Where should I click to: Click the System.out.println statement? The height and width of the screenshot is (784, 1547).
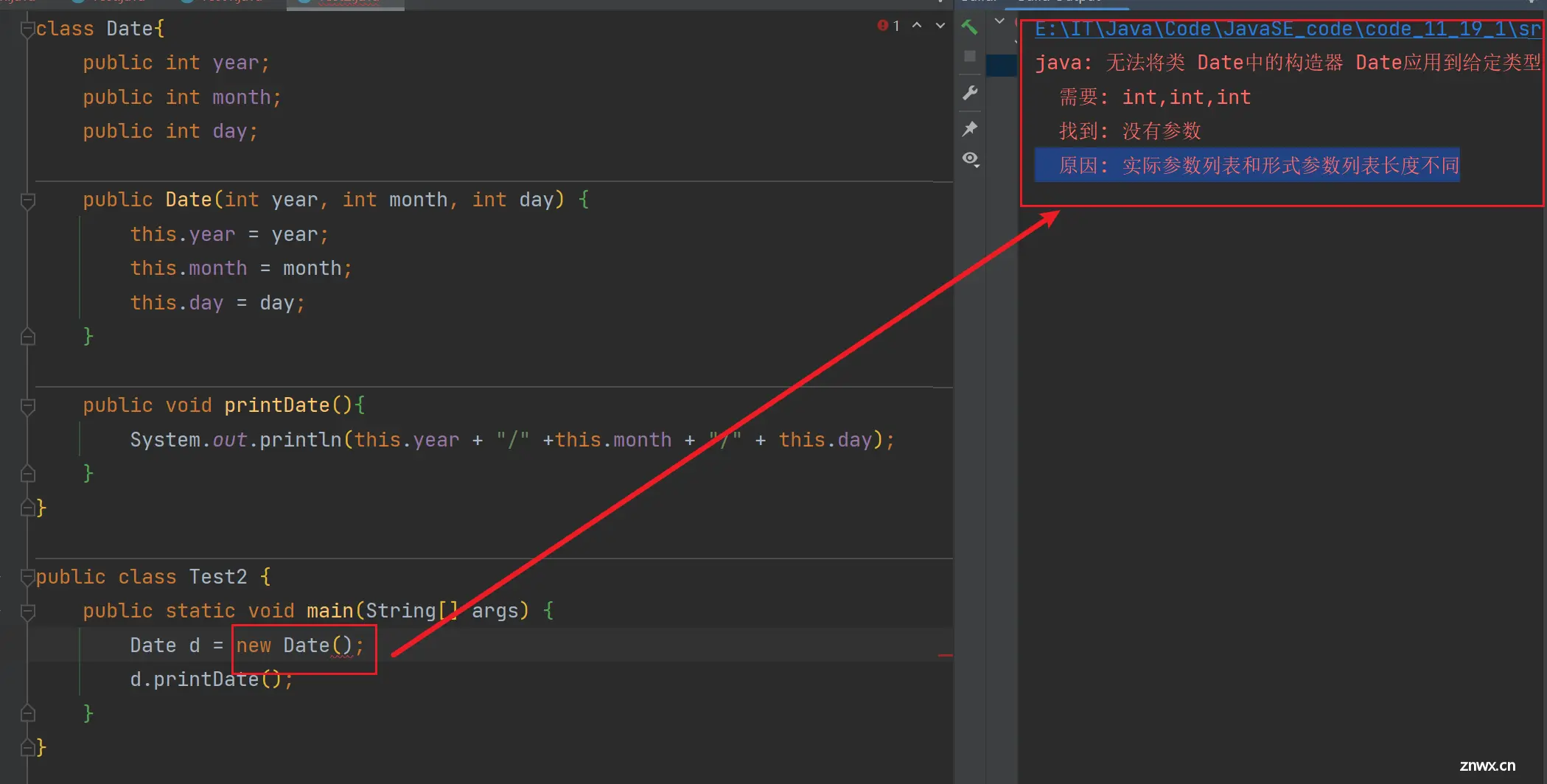pyautogui.click(x=512, y=440)
